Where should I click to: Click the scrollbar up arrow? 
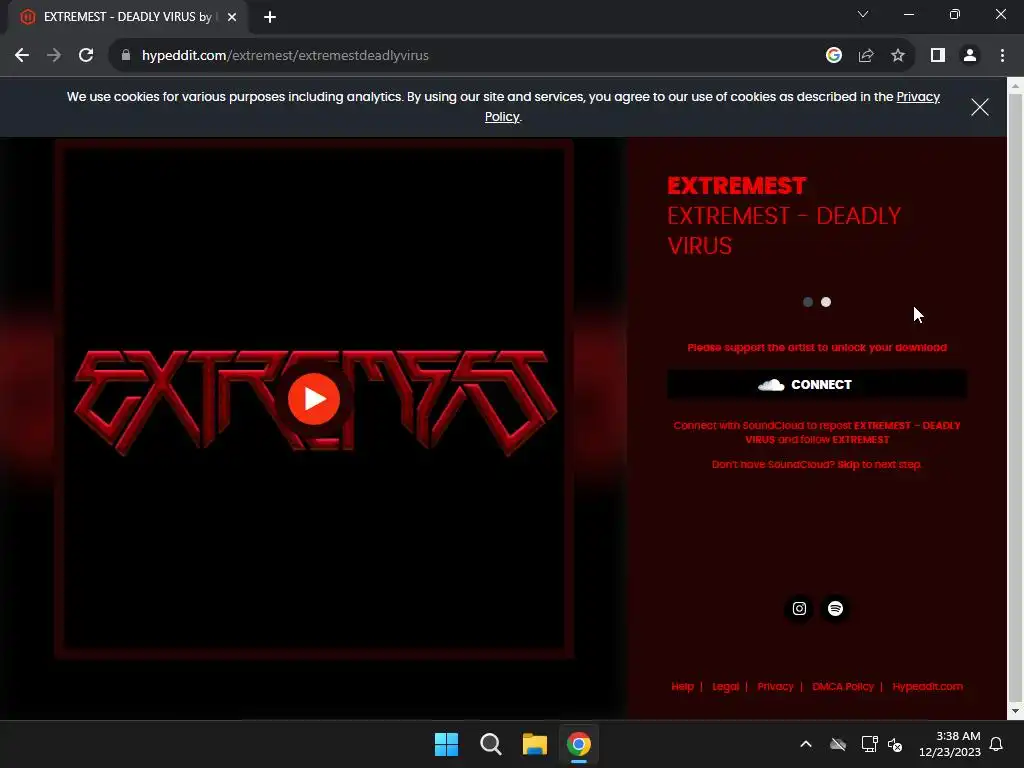pos(1016,84)
